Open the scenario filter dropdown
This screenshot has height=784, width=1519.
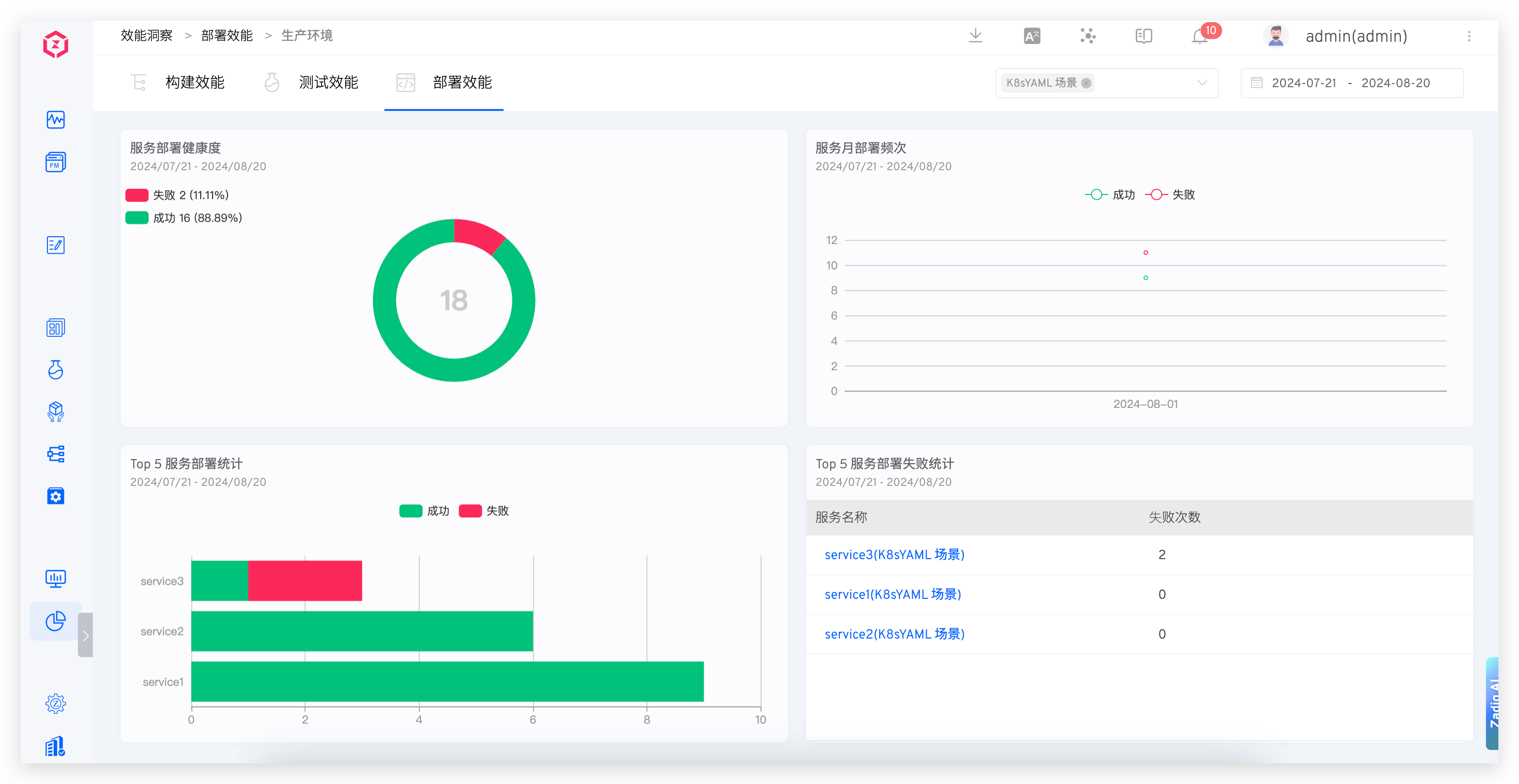pyautogui.click(x=1203, y=83)
